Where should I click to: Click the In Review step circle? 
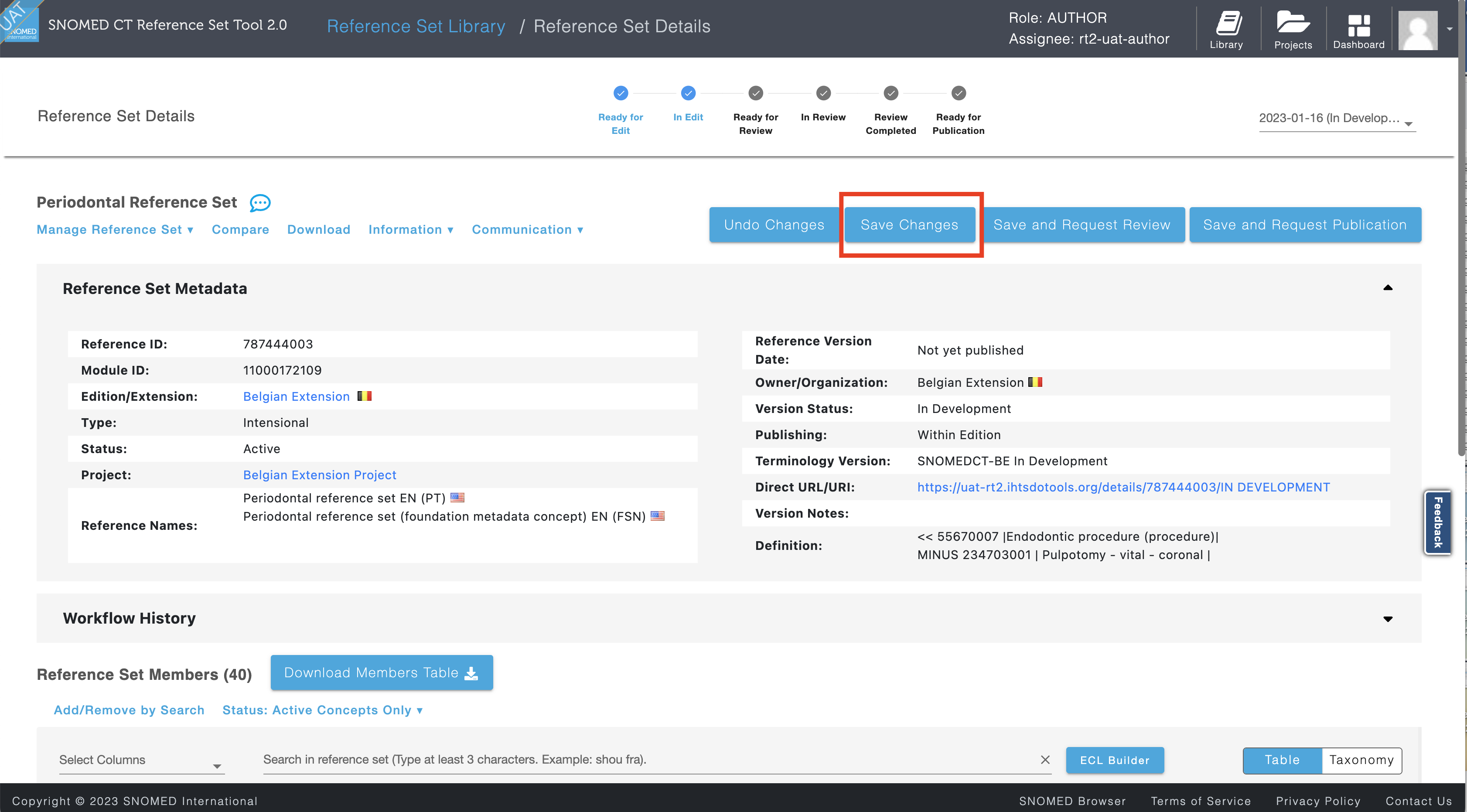pyautogui.click(x=823, y=93)
